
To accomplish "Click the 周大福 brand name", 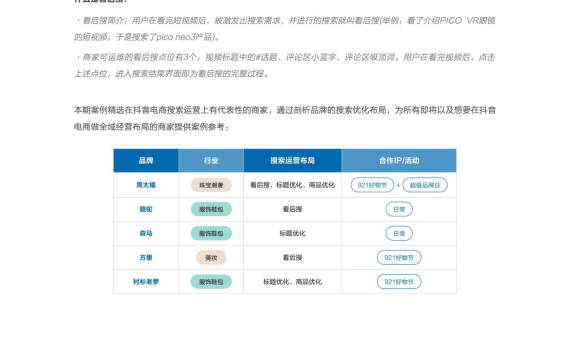I will click(x=146, y=185).
